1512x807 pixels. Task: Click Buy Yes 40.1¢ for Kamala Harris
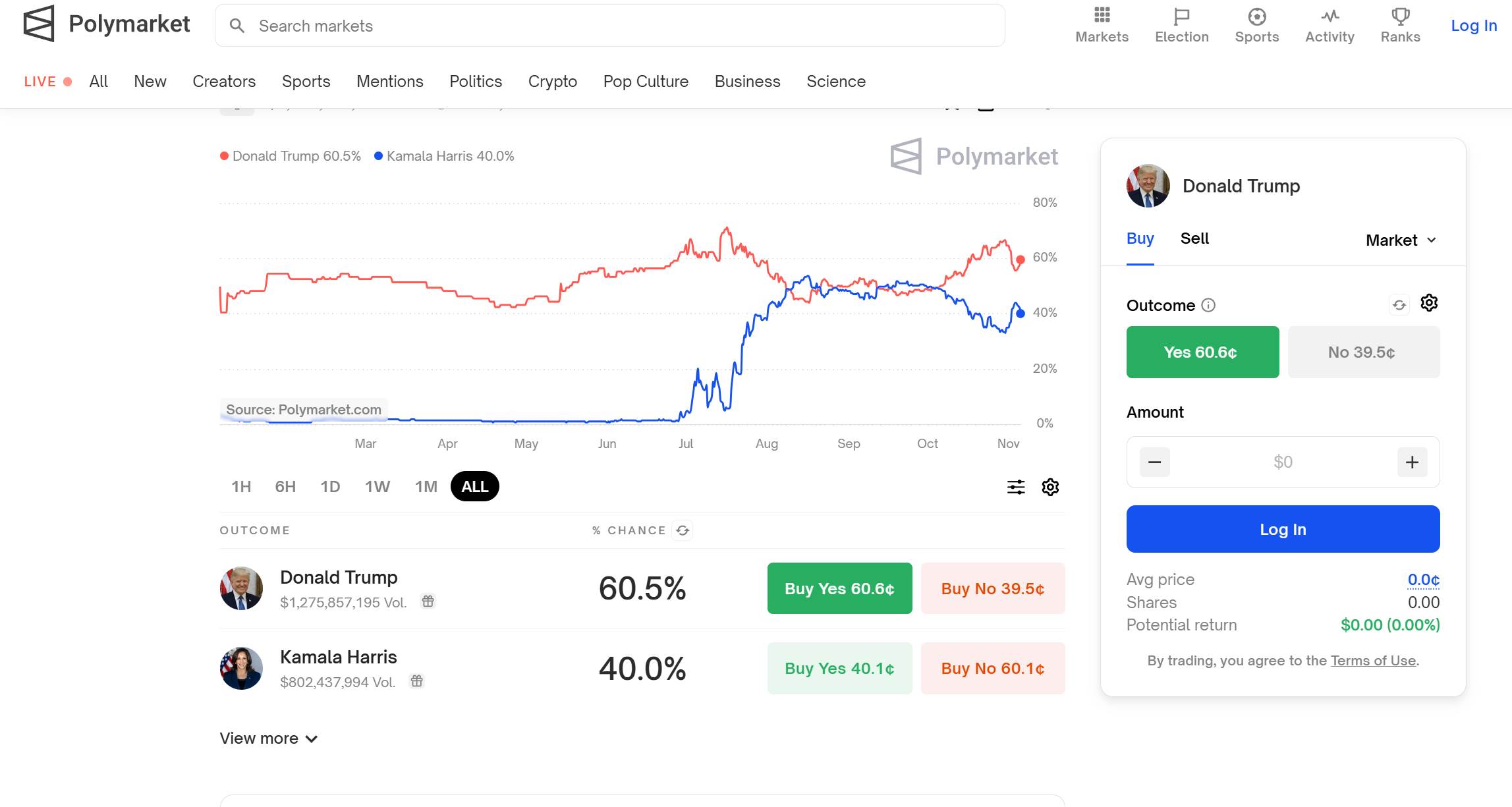839,669
